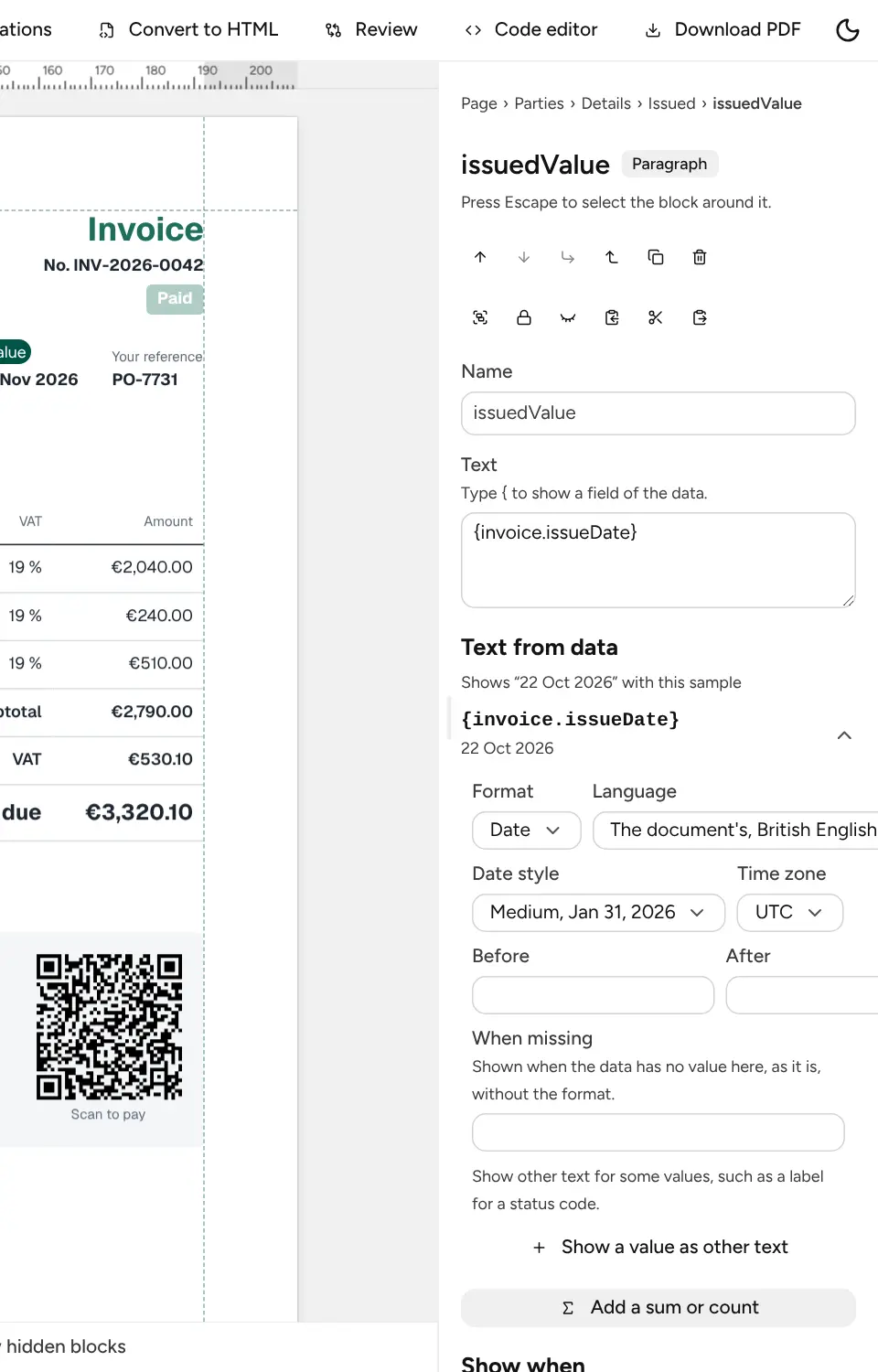This screenshot has width=878, height=1372.
Task: Edit the Name input field
Action: [x=658, y=413]
